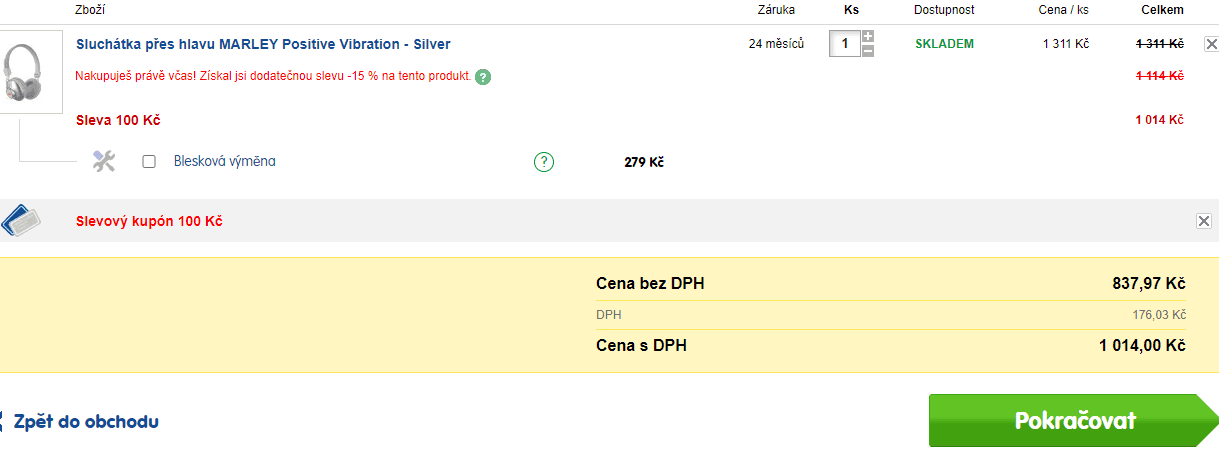Continue with the green Pokračovat button
The width and height of the screenshot is (1219, 450).
pyautogui.click(x=1075, y=420)
